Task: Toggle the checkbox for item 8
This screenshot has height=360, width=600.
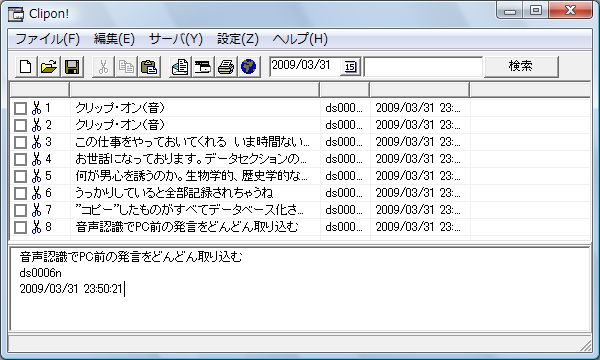Action: click(x=20, y=227)
